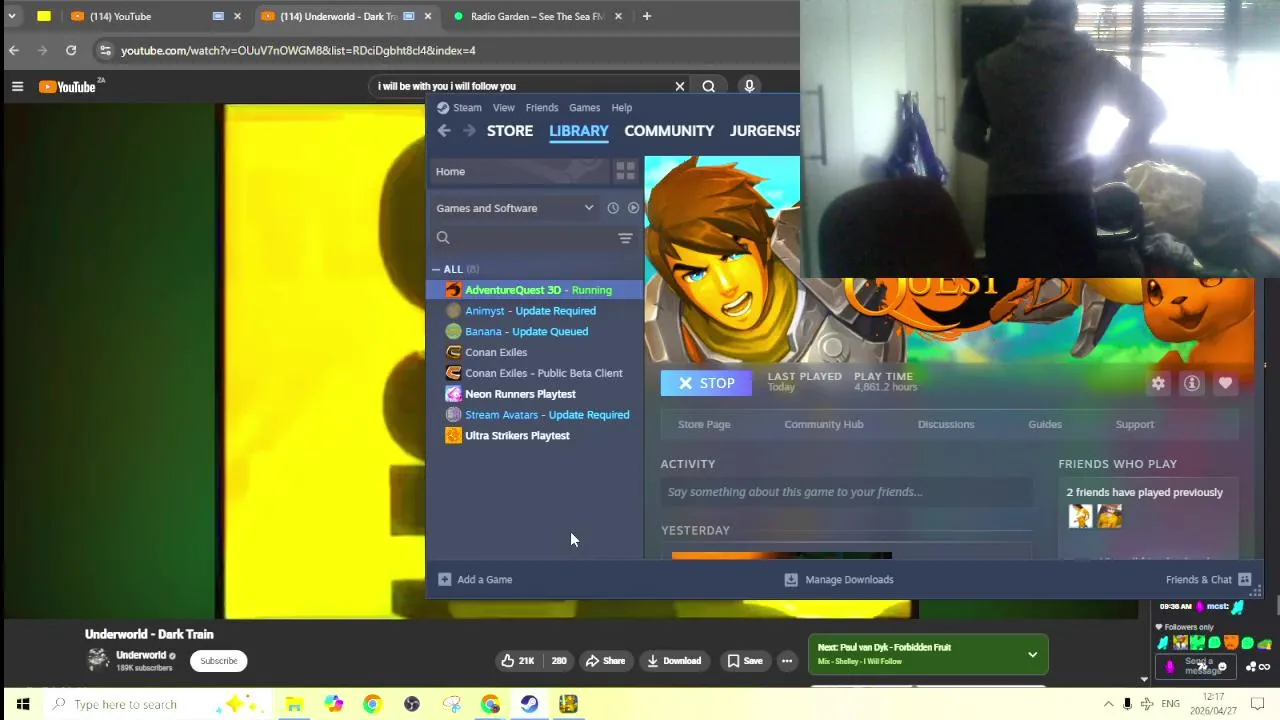Open Library Home in Steam

(x=520, y=171)
